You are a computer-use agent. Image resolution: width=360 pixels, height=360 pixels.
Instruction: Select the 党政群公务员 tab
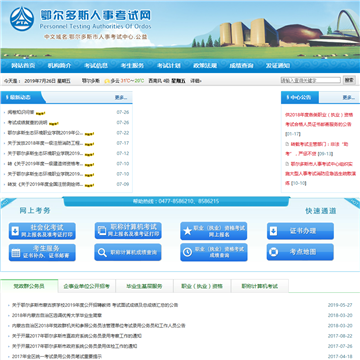tap(29, 286)
